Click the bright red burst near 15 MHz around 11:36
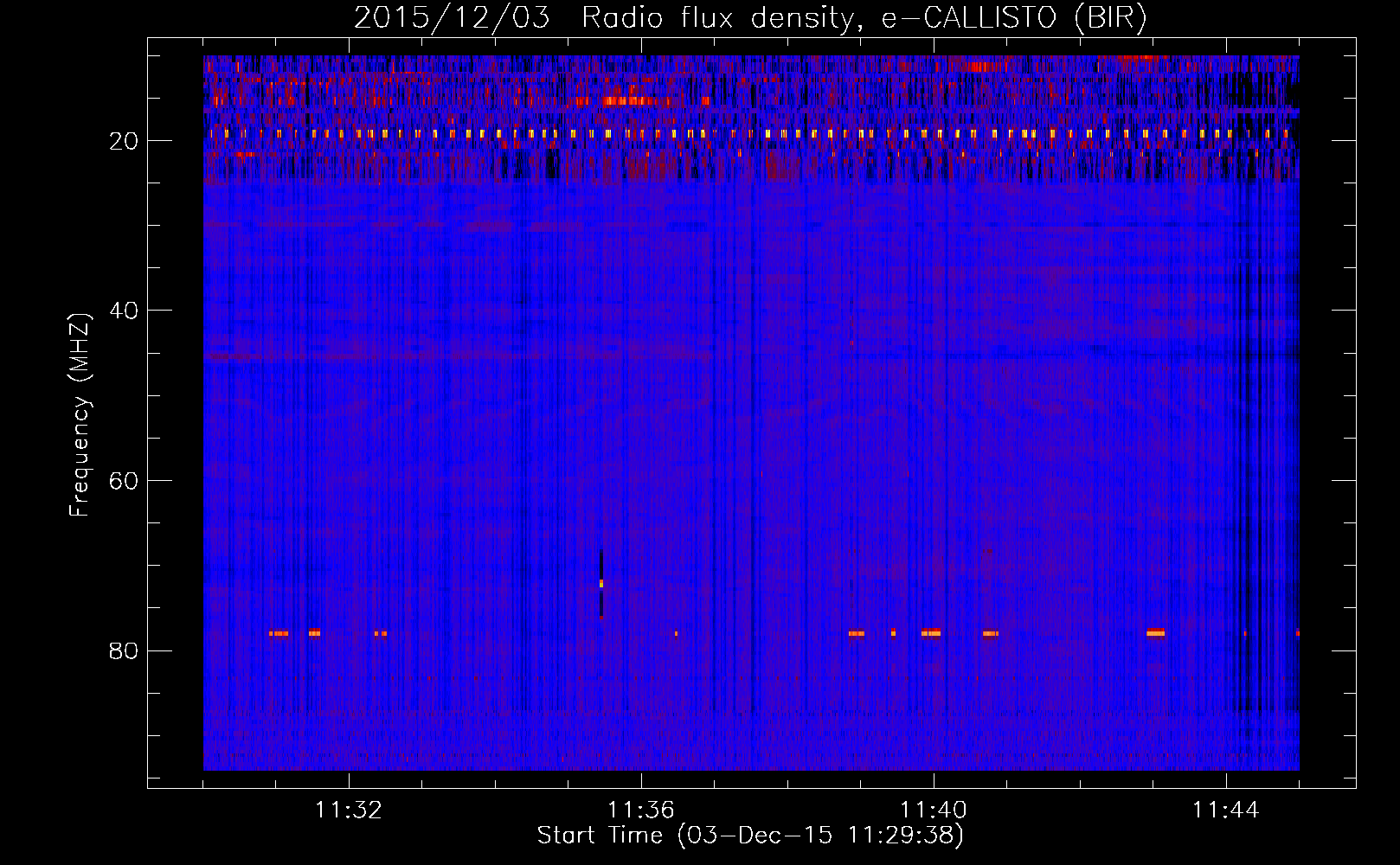The image size is (1400, 865). click(630, 101)
